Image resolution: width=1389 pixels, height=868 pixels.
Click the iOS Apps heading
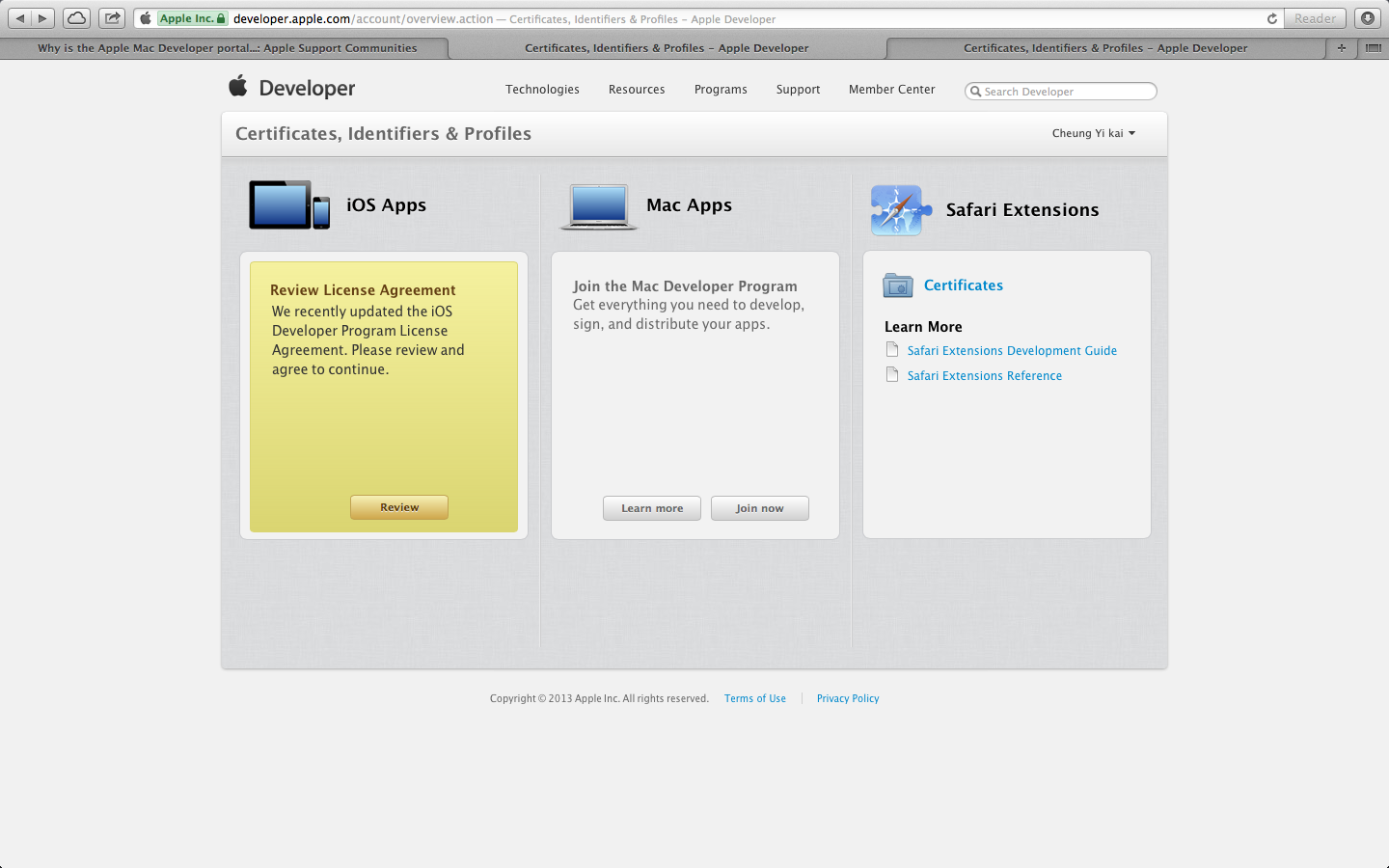point(386,204)
